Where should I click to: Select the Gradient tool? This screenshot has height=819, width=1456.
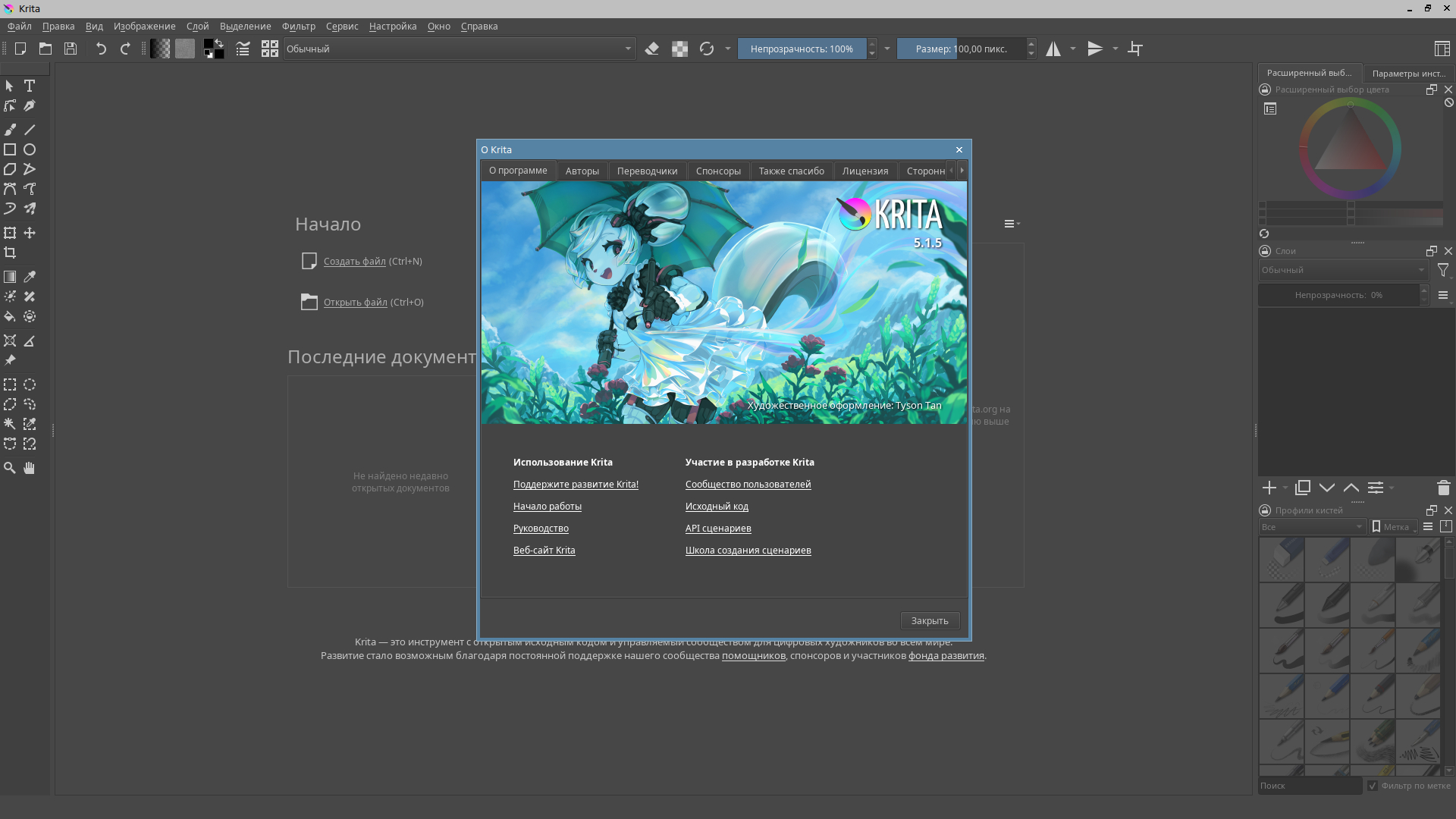click(x=10, y=277)
